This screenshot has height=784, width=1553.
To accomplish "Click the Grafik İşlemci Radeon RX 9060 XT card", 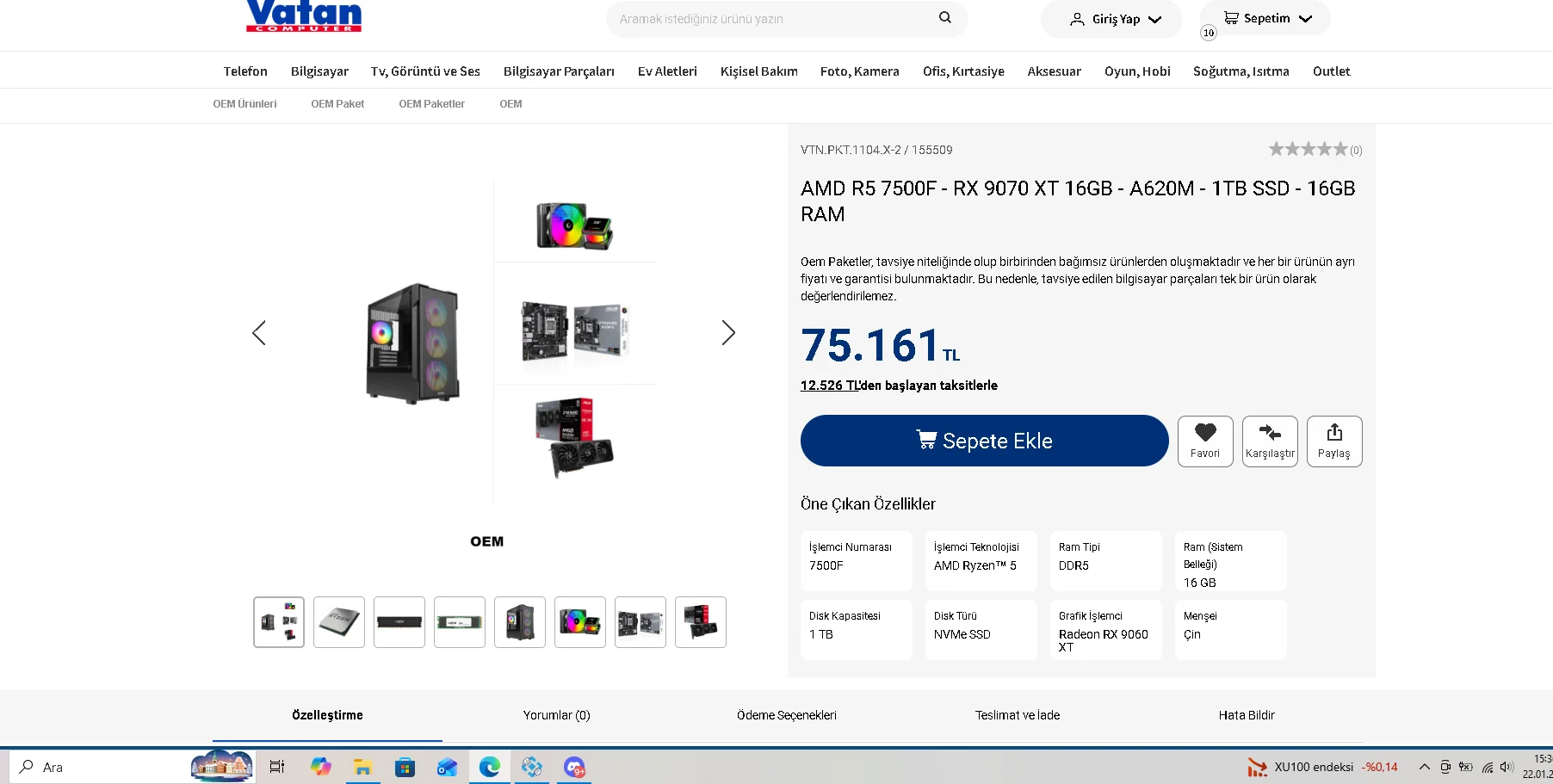I will tap(1106, 630).
